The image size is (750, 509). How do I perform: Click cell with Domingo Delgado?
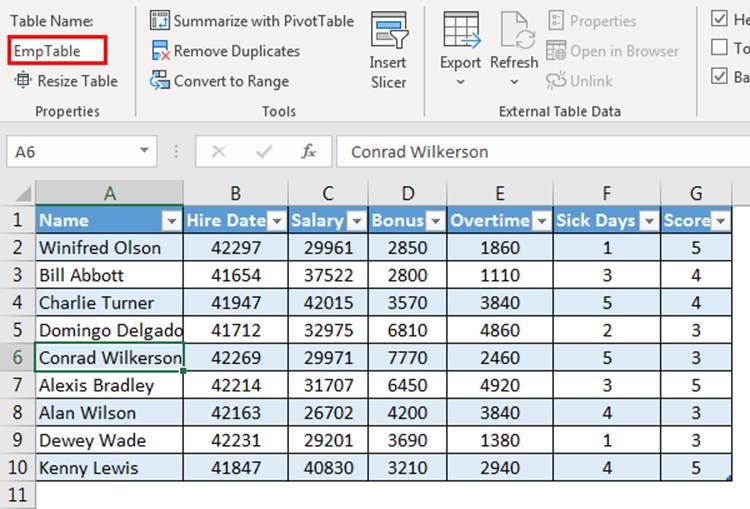click(x=110, y=330)
